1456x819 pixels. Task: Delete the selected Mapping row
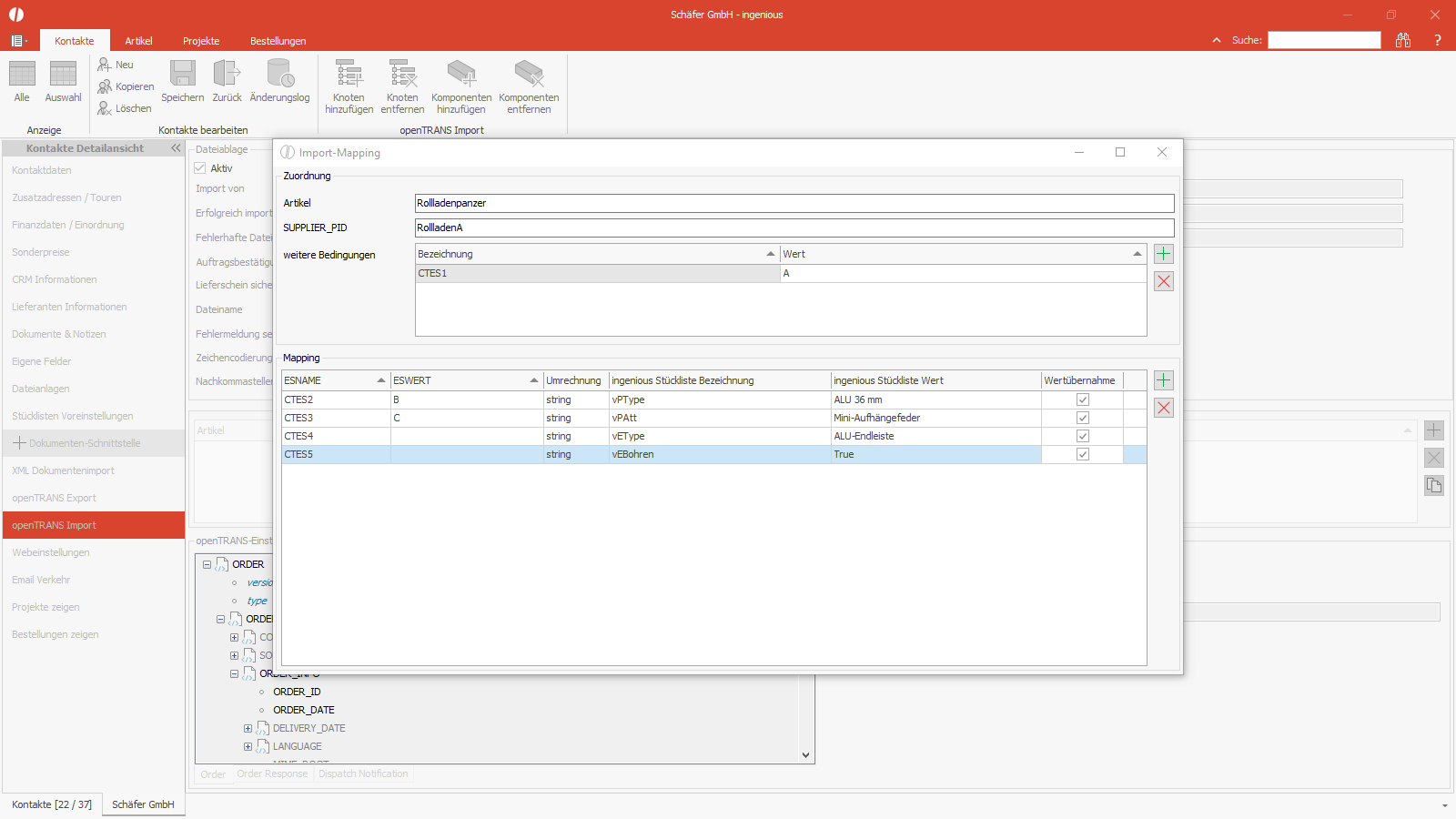1164,408
